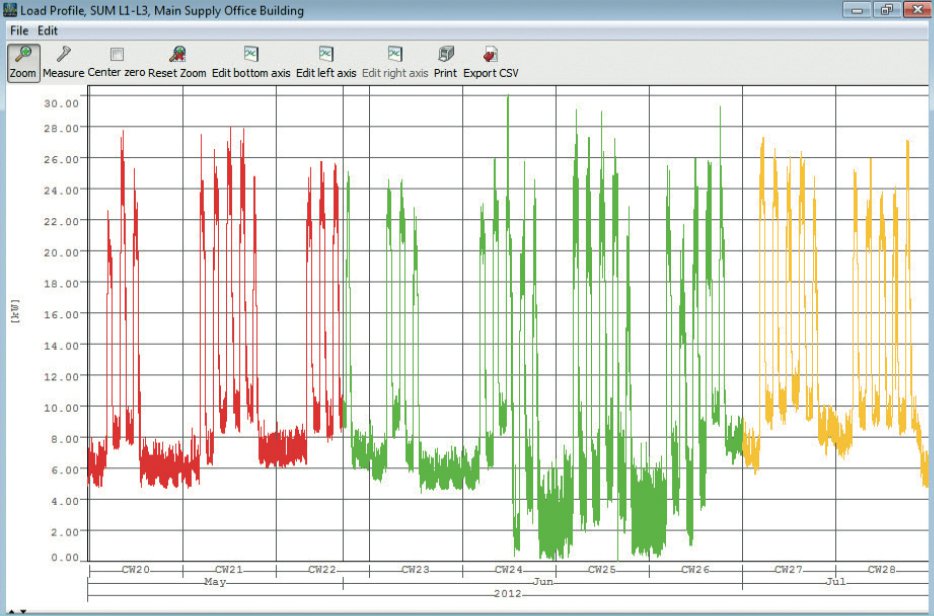This screenshot has height=616, width=934.
Task: Click the Jul month label
Action: point(836,581)
